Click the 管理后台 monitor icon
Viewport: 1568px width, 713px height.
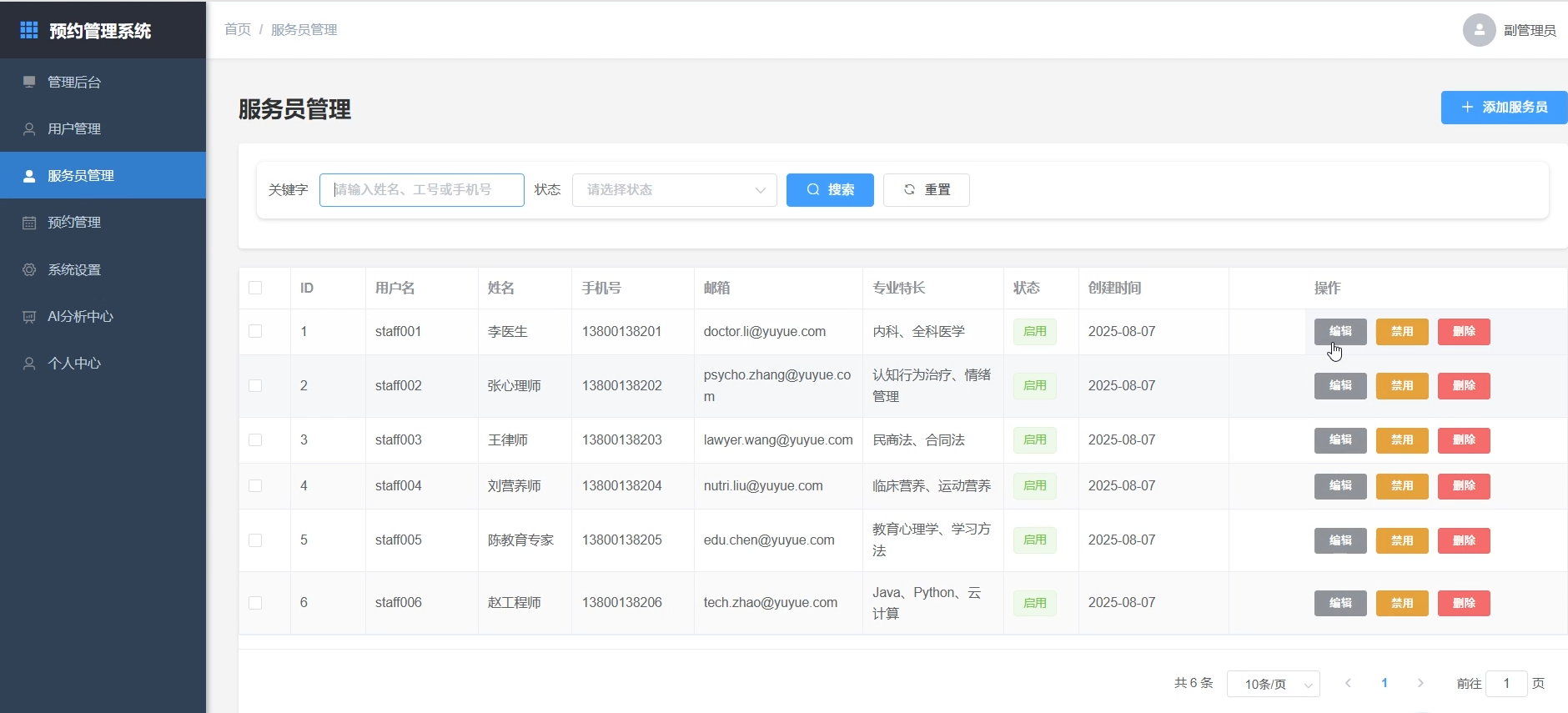pyautogui.click(x=29, y=82)
